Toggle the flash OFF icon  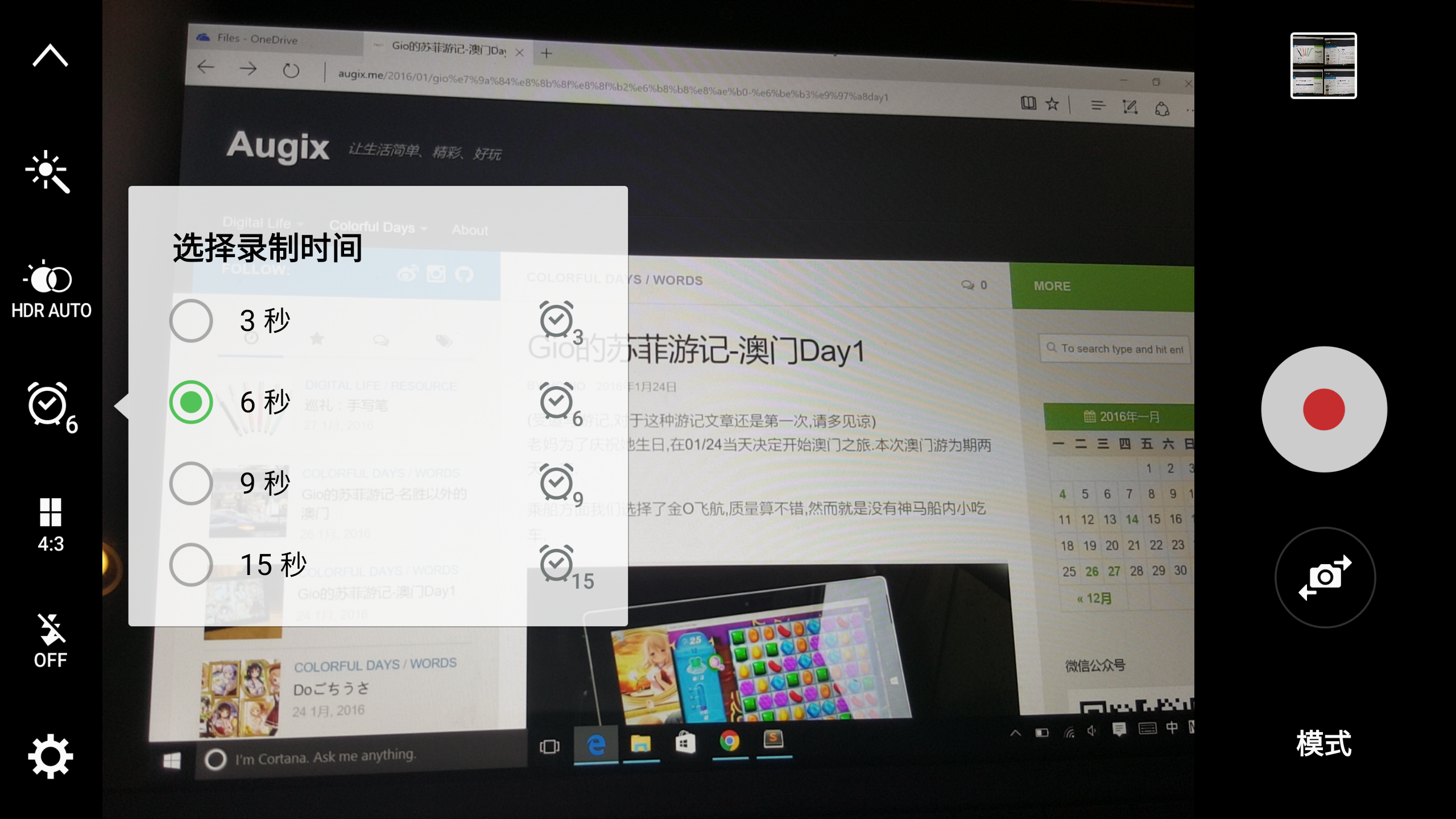(51, 640)
